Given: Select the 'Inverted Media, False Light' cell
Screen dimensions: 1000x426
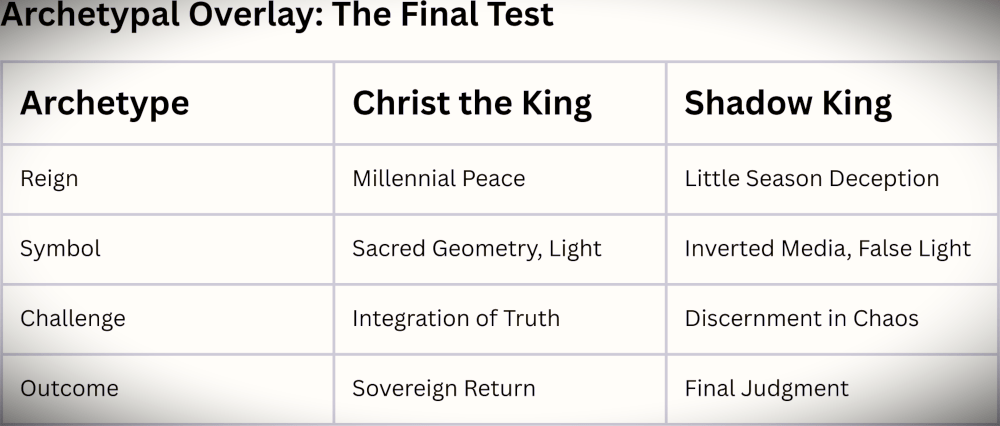Looking at the screenshot, I should pos(827,249).
